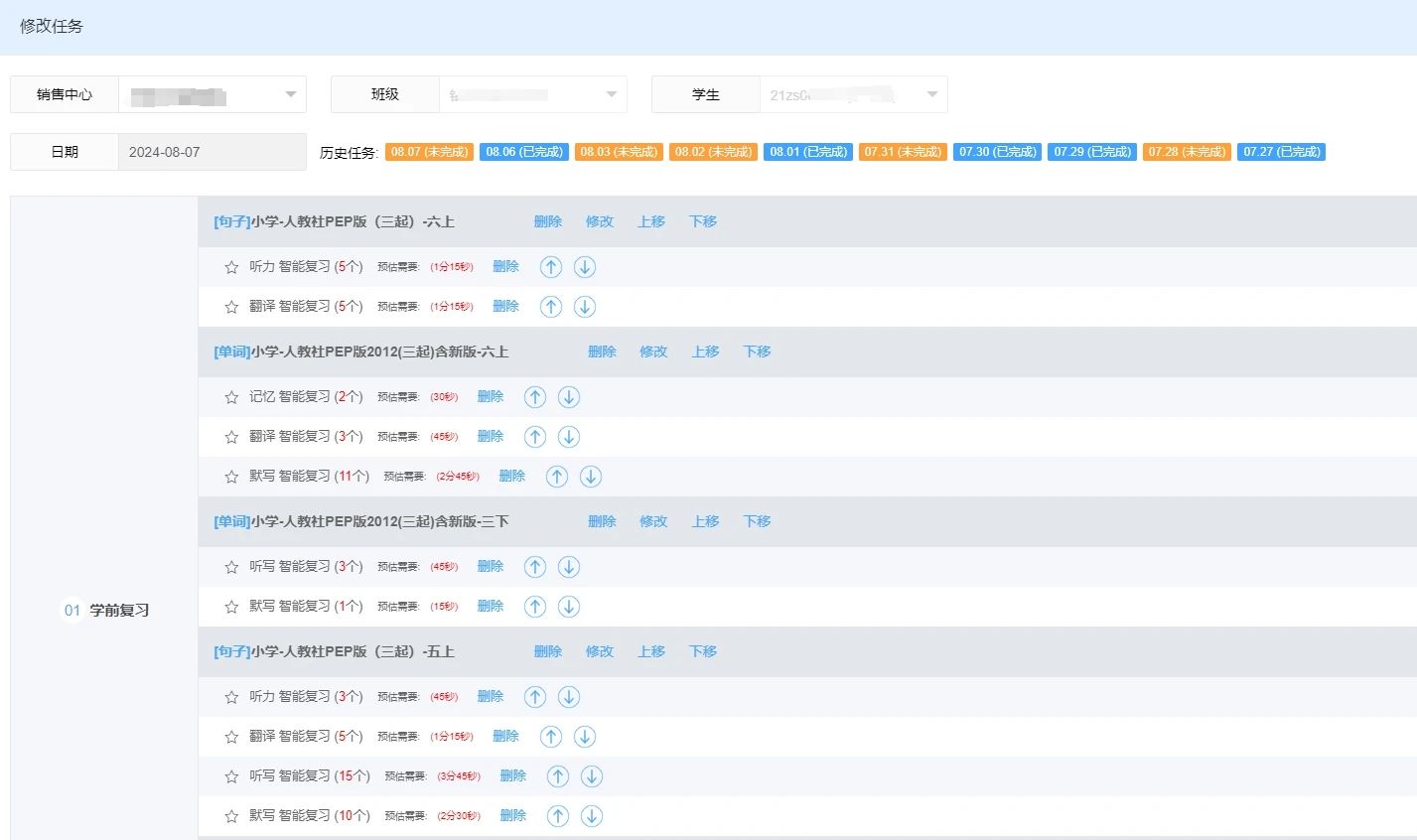
Task: Delete the [单词] 三下 course group
Action: pos(603,521)
